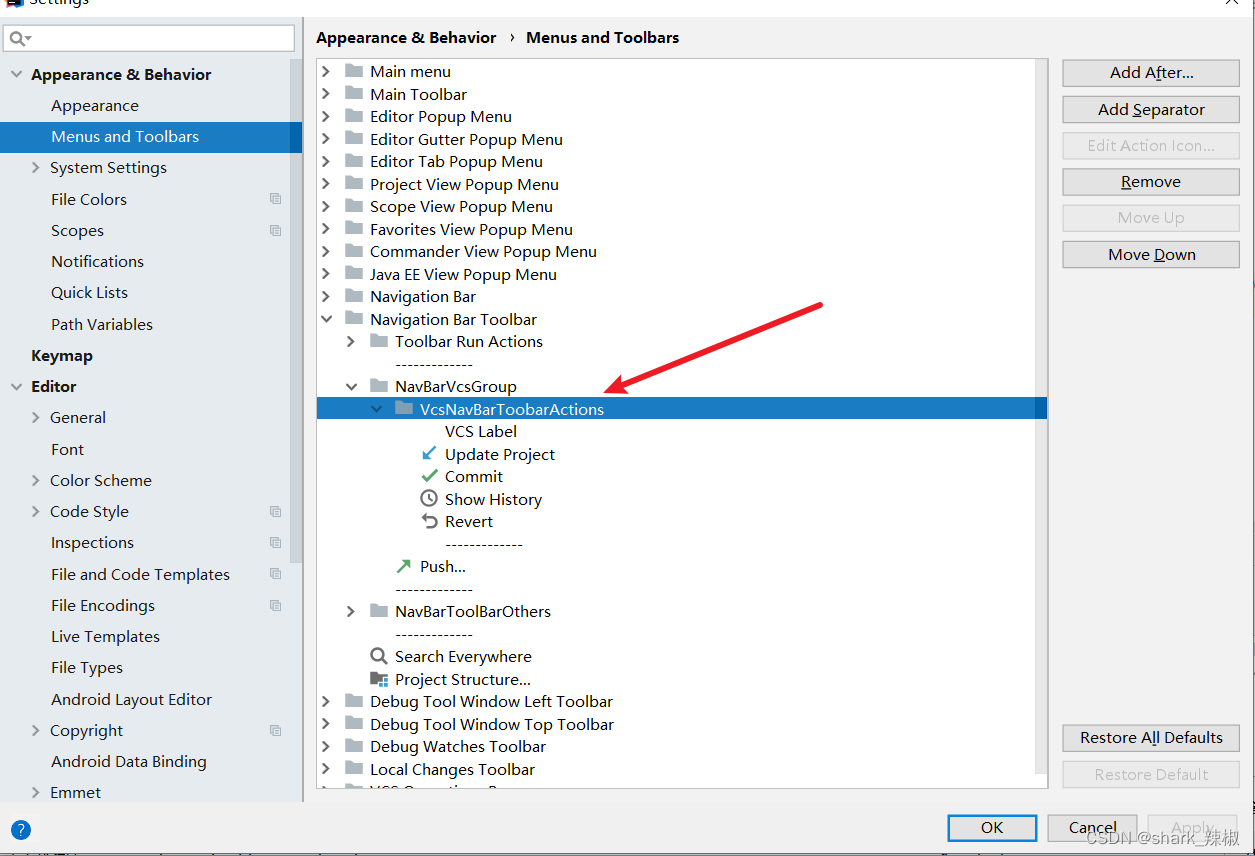Open the Keymap settings page

tap(62, 355)
